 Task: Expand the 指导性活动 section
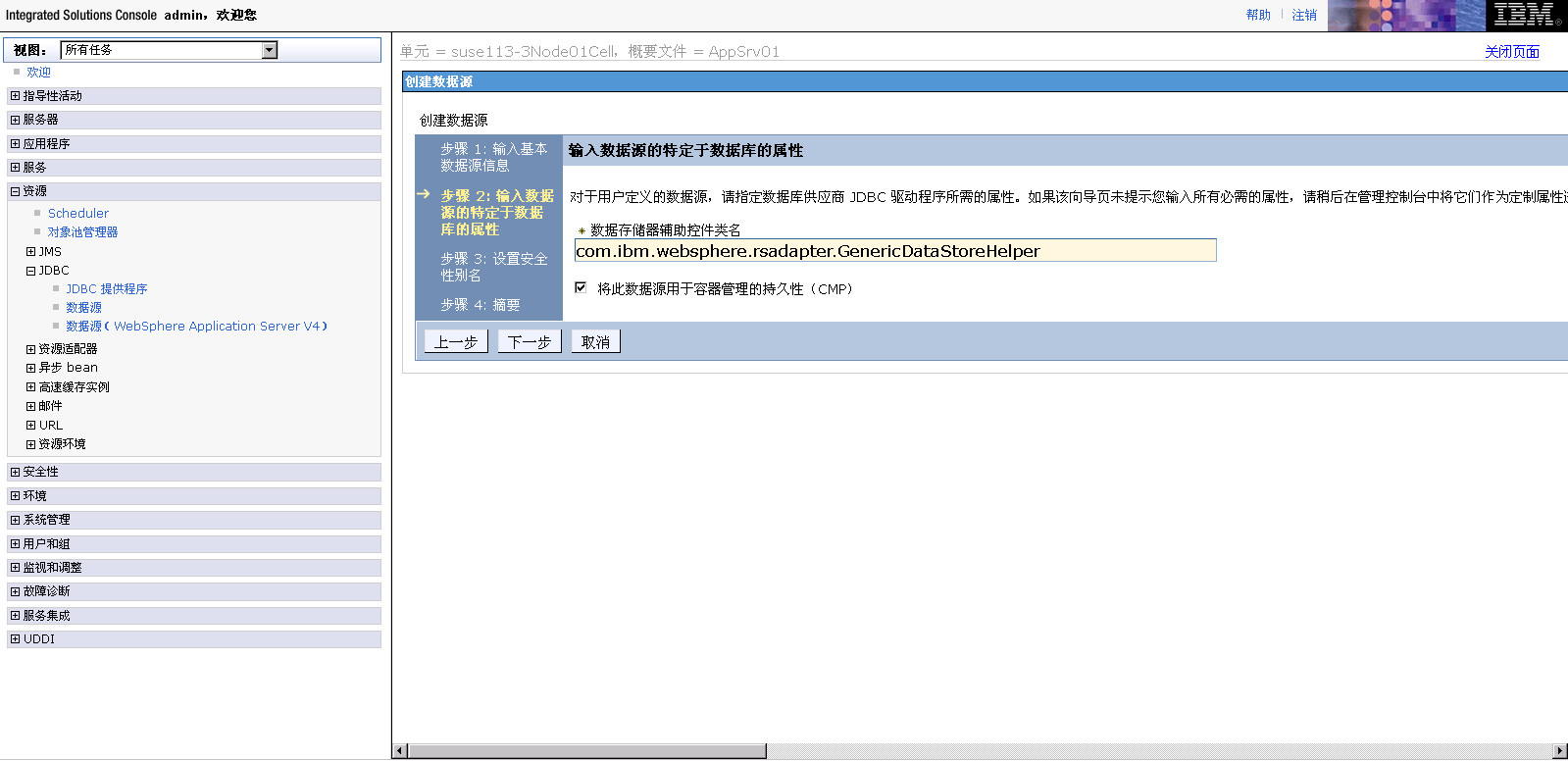click(15, 96)
